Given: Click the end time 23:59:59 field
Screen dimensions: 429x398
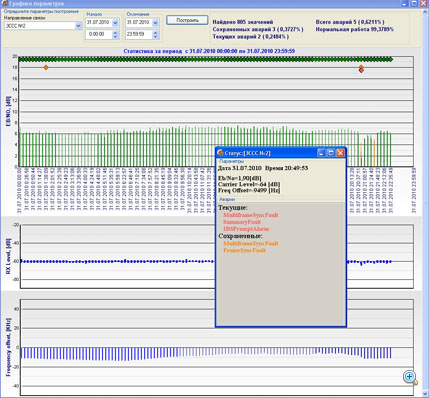Looking at the screenshot, I should [139, 34].
